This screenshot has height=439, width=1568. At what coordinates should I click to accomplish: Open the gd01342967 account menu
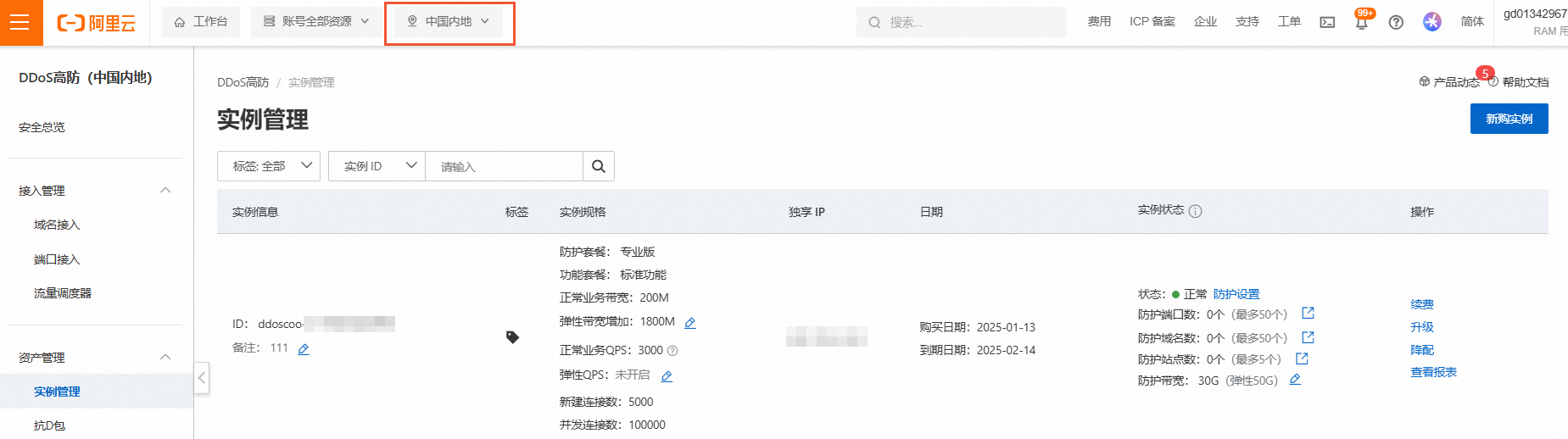[1535, 22]
